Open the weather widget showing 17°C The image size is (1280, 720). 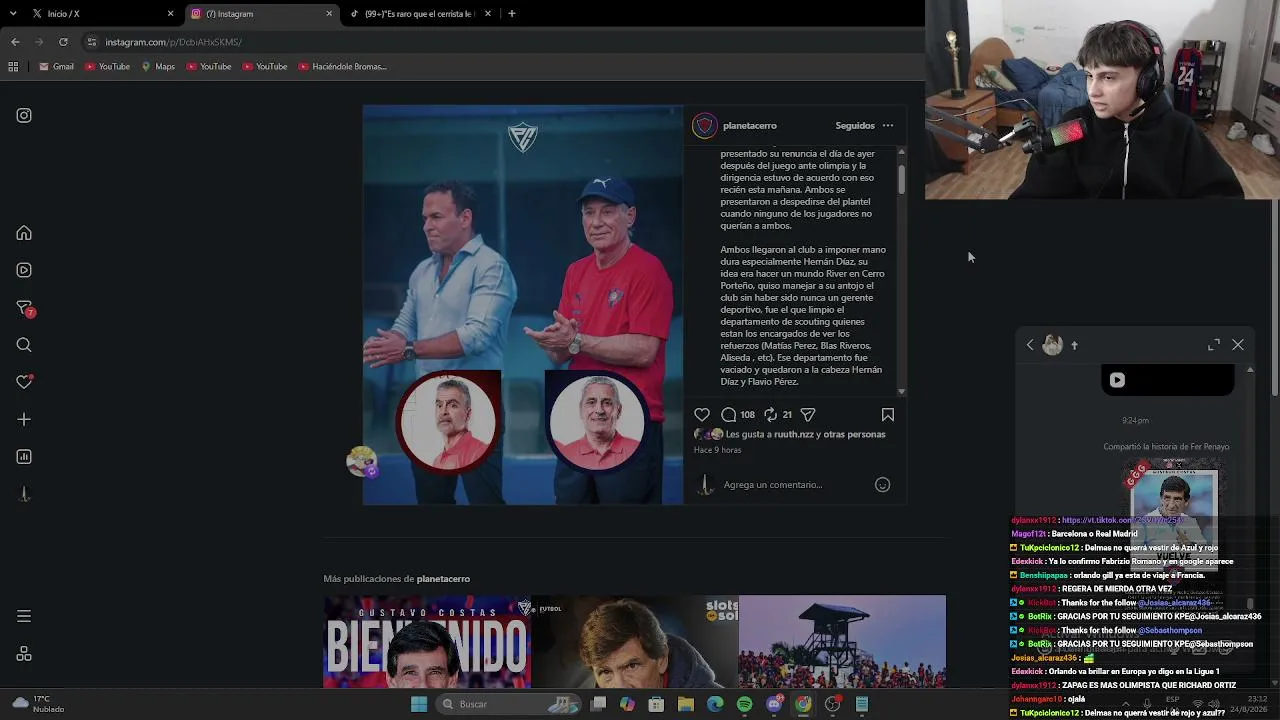[38, 704]
